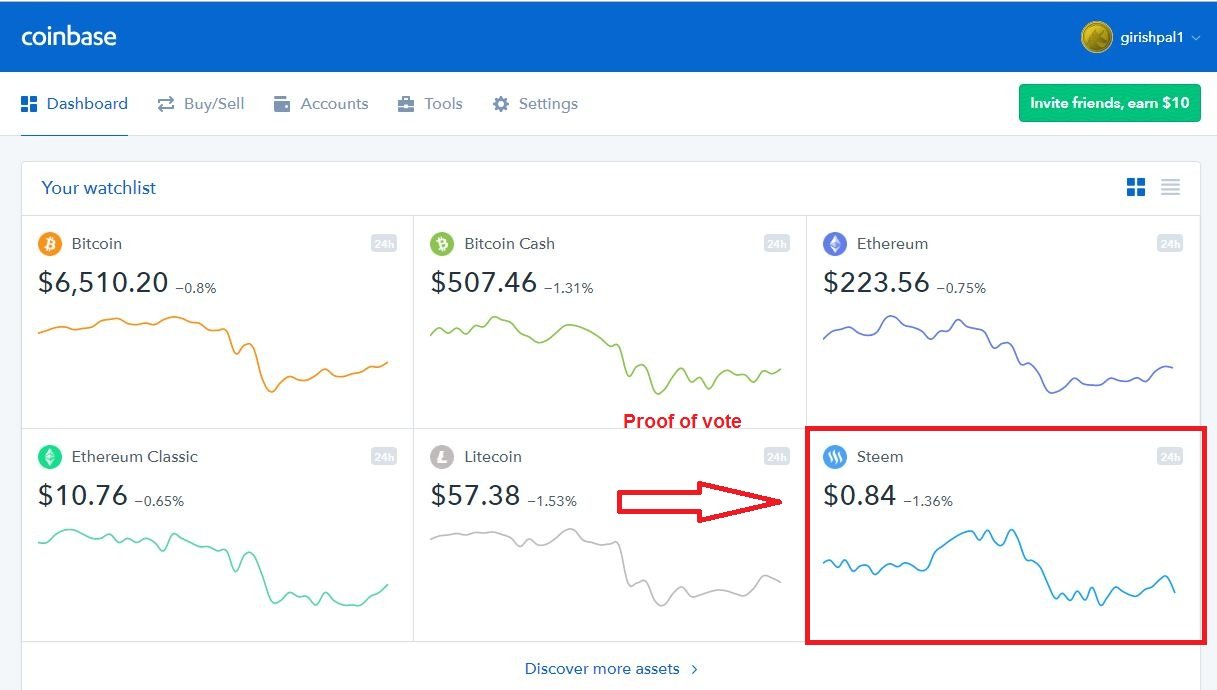Switch watchlist to list view
This screenshot has width=1217, height=690.
tap(1170, 187)
